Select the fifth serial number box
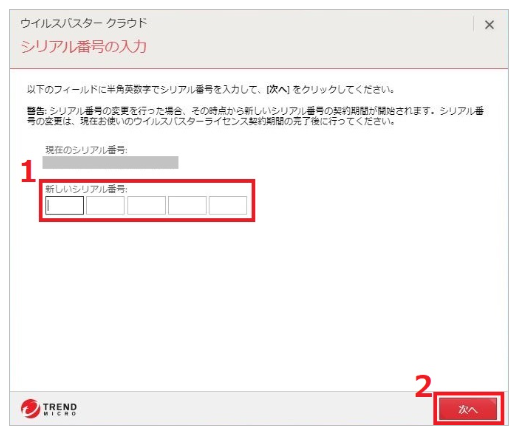 [x=228, y=205]
